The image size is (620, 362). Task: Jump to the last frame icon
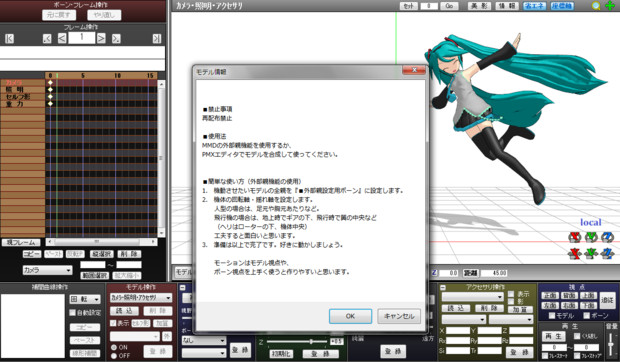pyautogui.click(x=157, y=38)
